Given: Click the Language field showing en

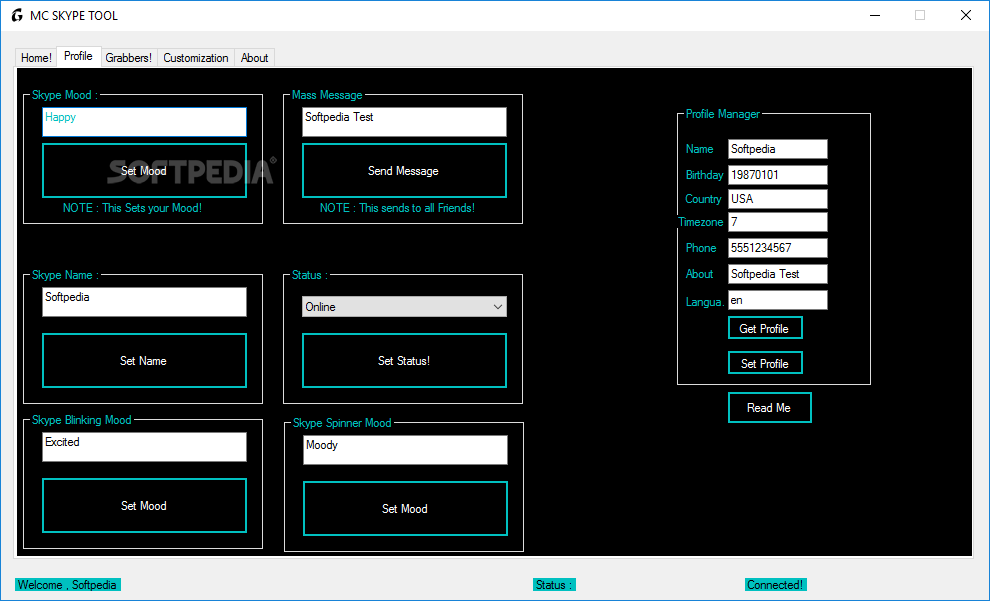Looking at the screenshot, I should [x=777, y=300].
